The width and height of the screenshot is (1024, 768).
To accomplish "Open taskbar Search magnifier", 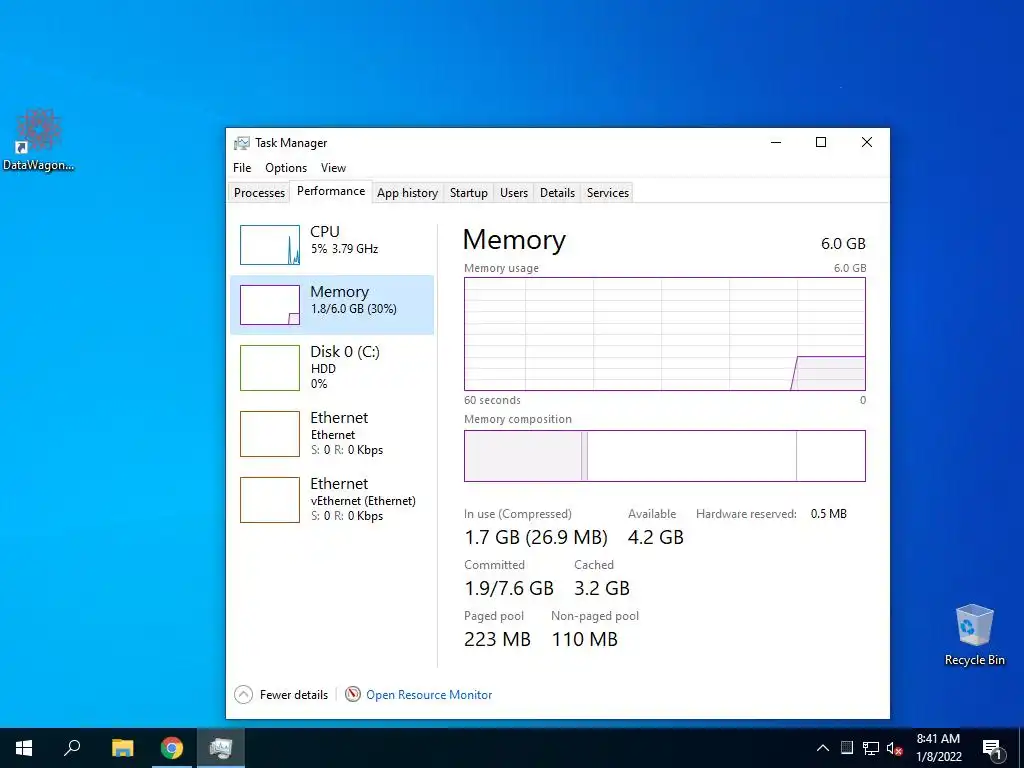I will (x=72, y=748).
